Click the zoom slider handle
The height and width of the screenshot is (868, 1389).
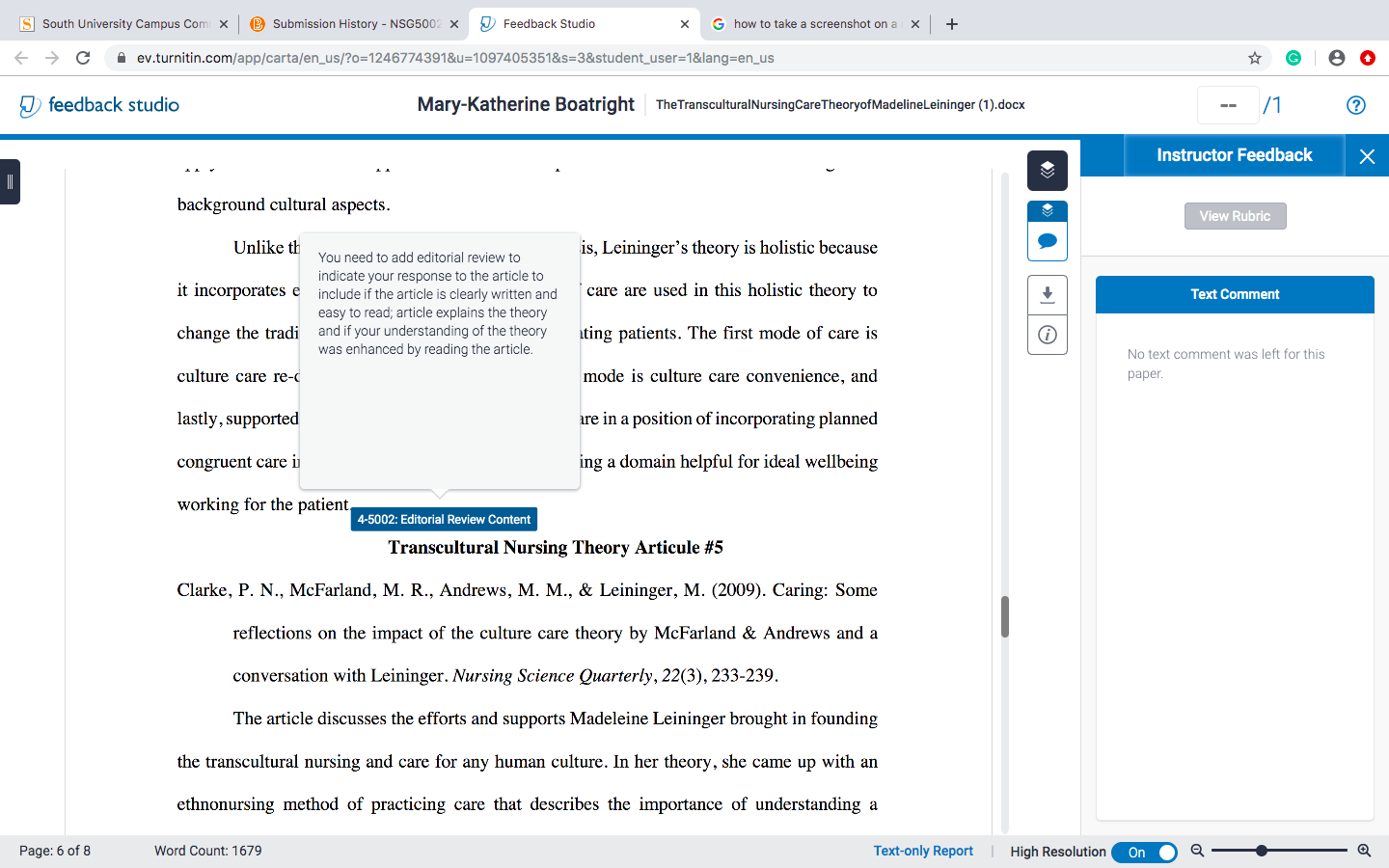1262,851
